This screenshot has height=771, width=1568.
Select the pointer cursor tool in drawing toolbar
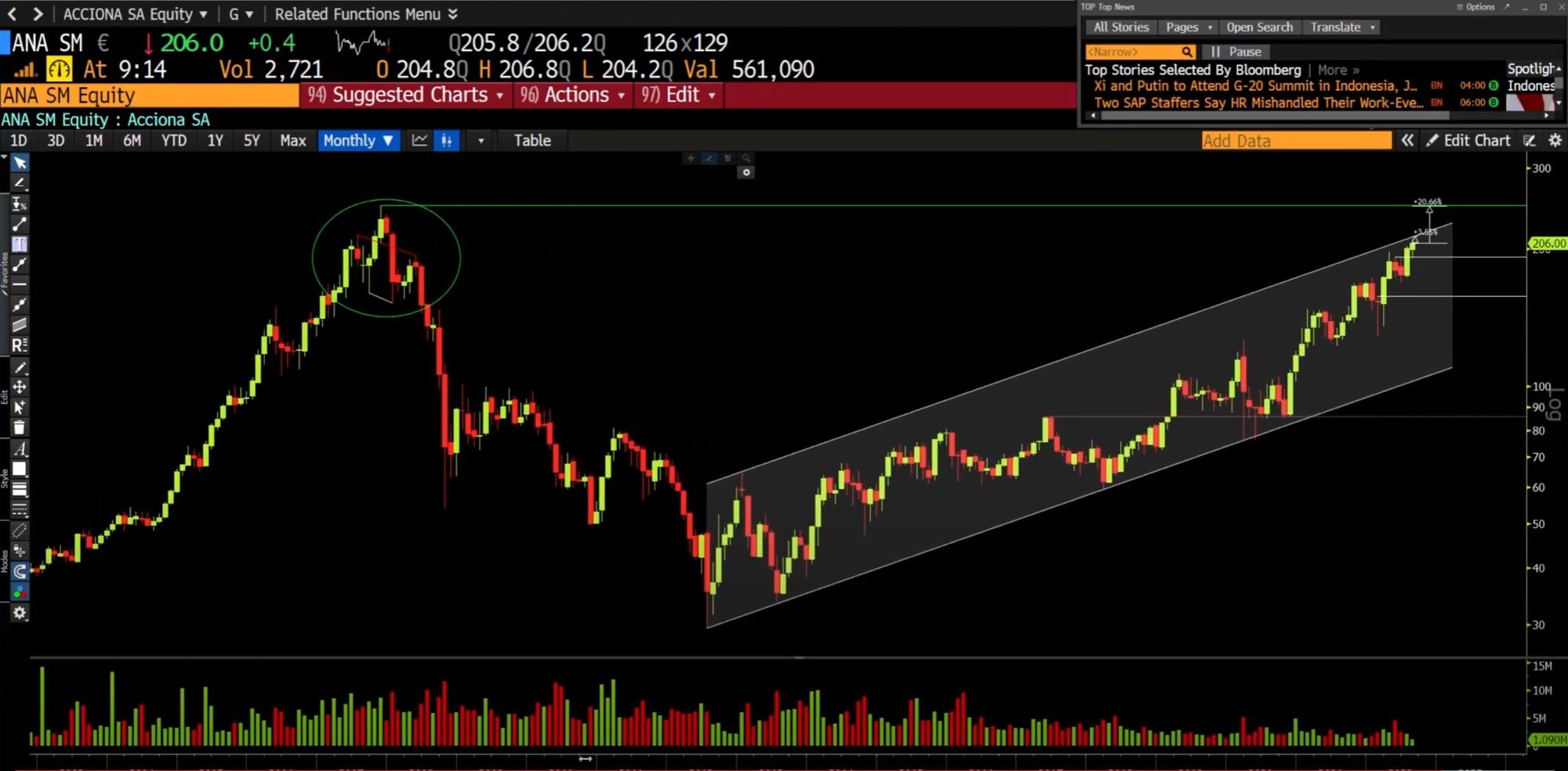coord(20,163)
